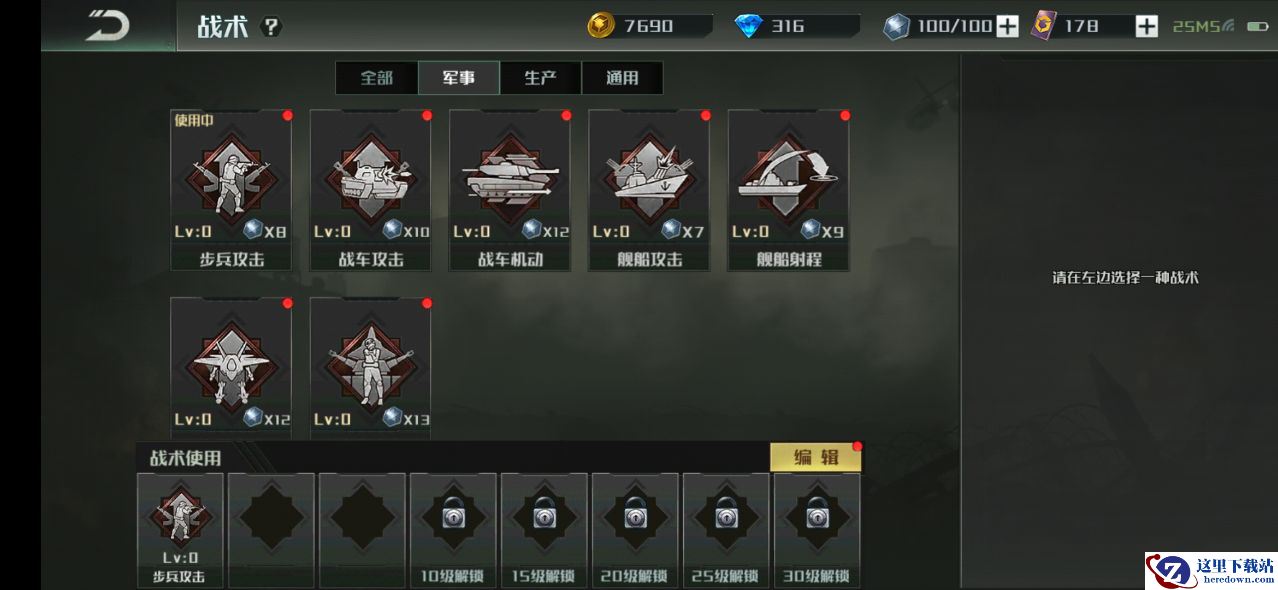Screen dimensions: 1278x590
Task: Choose the fighter jet tactic card
Action: click(231, 366)
